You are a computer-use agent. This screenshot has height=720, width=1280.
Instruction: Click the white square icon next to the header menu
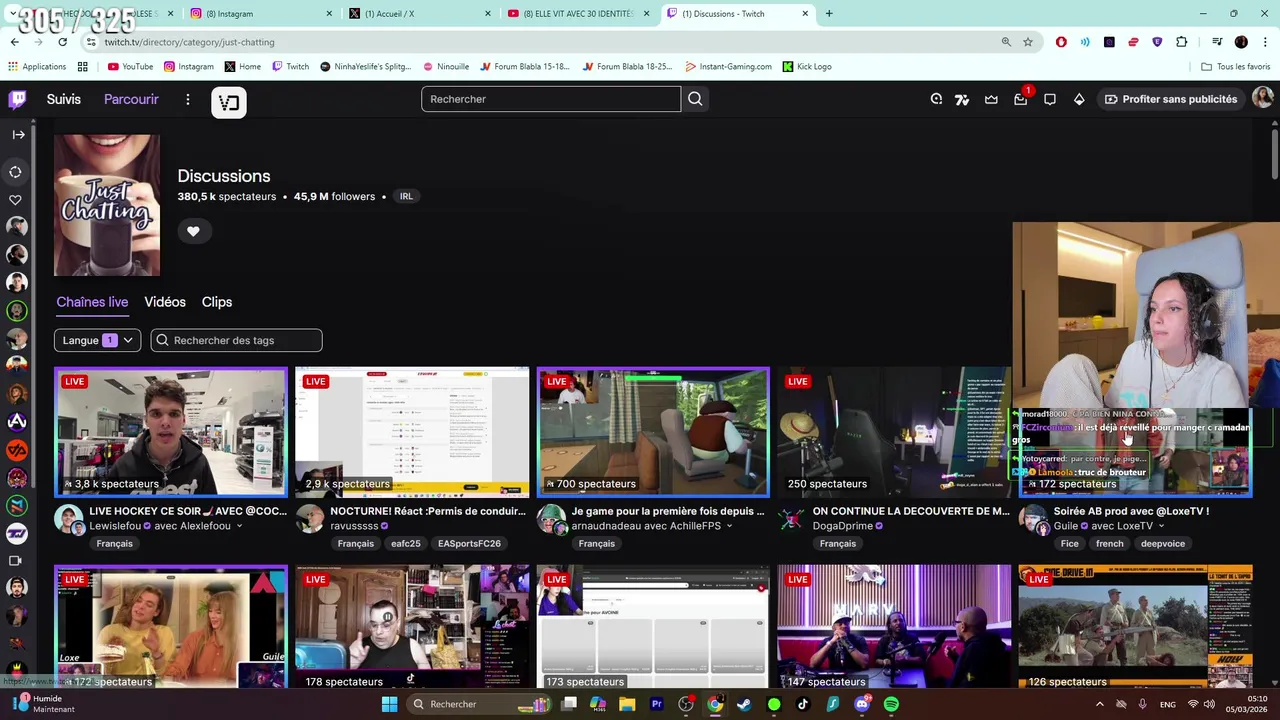229,102
